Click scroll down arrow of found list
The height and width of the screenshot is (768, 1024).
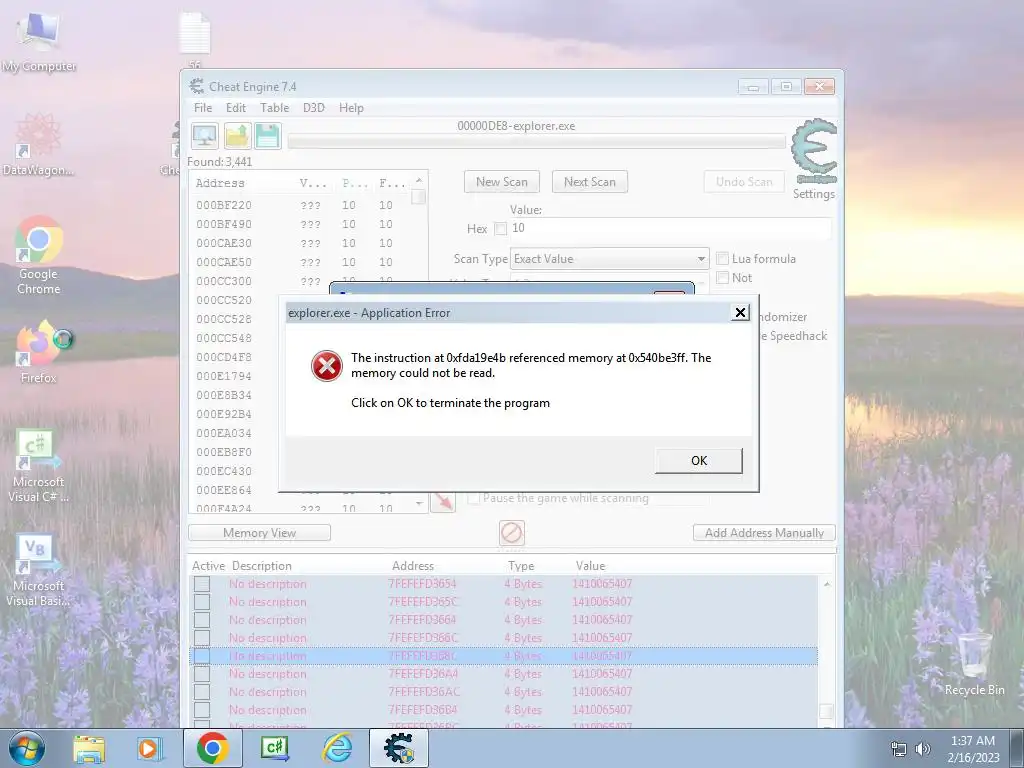pos(419,504)
